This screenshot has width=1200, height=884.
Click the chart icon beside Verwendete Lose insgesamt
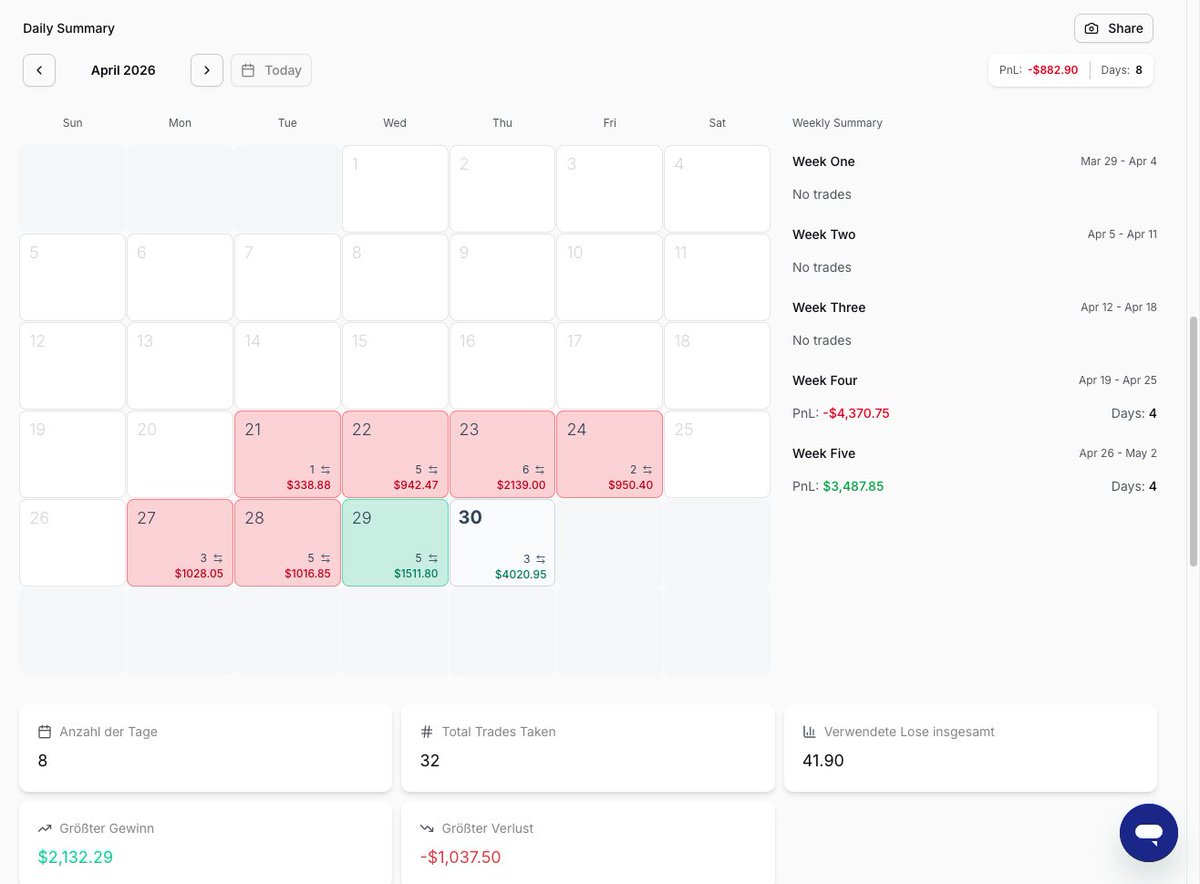(809, 732)
